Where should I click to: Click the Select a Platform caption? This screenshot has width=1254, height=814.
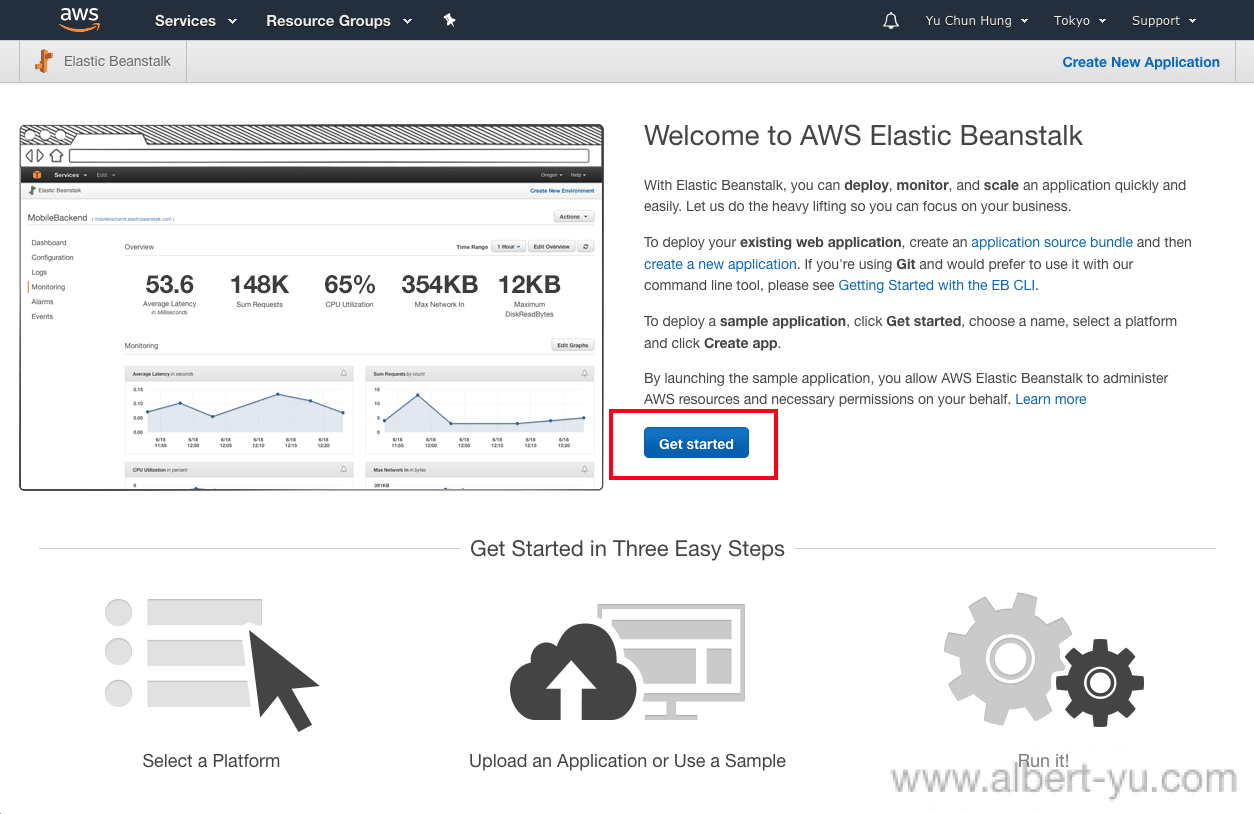[x=211, y=761]
